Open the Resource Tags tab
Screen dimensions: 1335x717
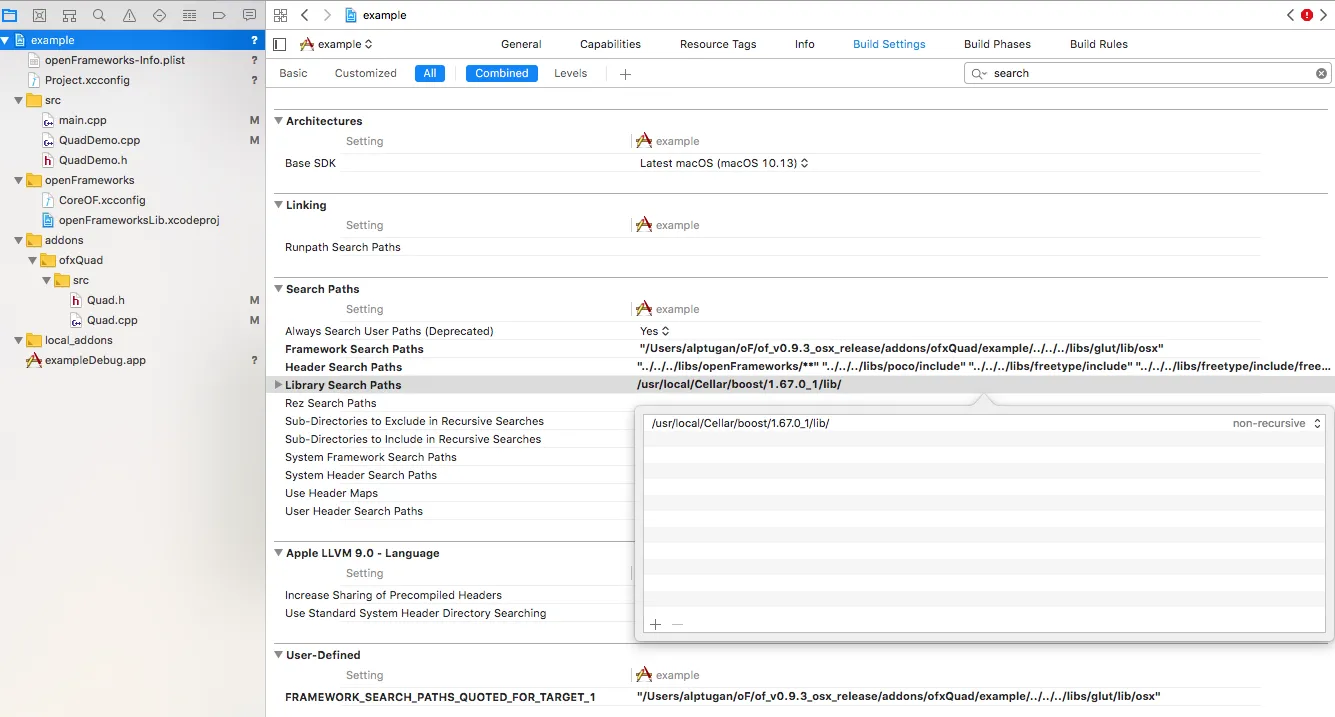tap(718, 44)
